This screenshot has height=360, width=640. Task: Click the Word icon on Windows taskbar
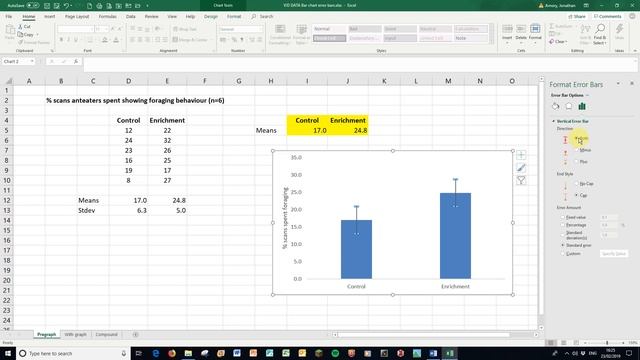pyautogui.click(x=433, y=353)
